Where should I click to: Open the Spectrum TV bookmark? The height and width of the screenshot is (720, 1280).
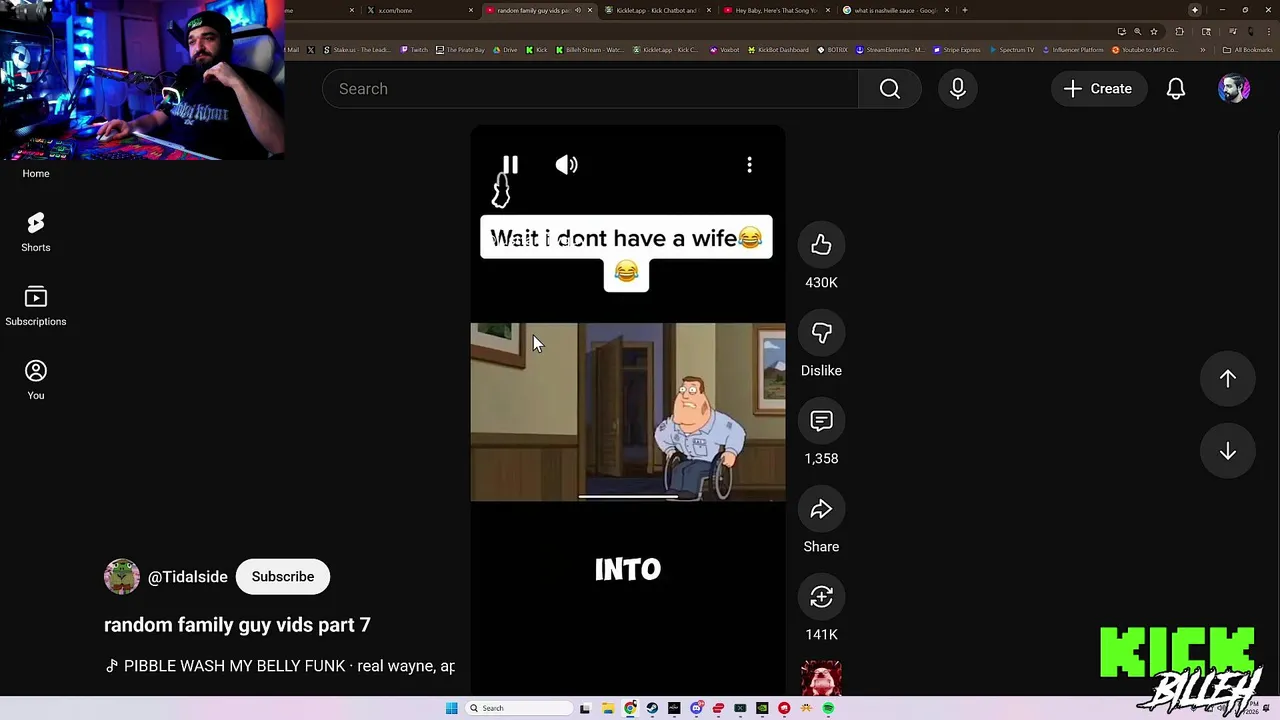1012,50
